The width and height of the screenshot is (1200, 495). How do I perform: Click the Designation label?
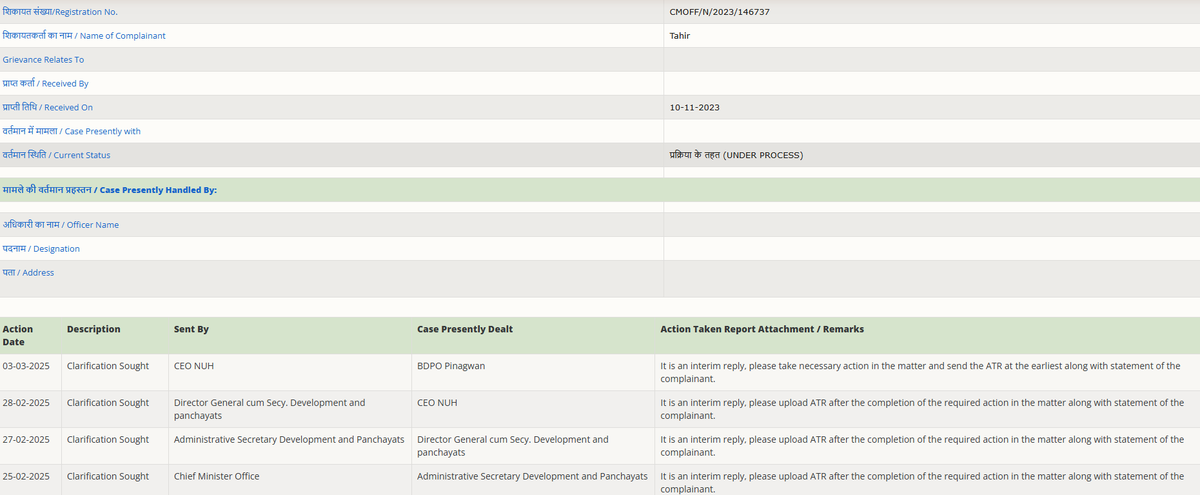tap(41, 249)
